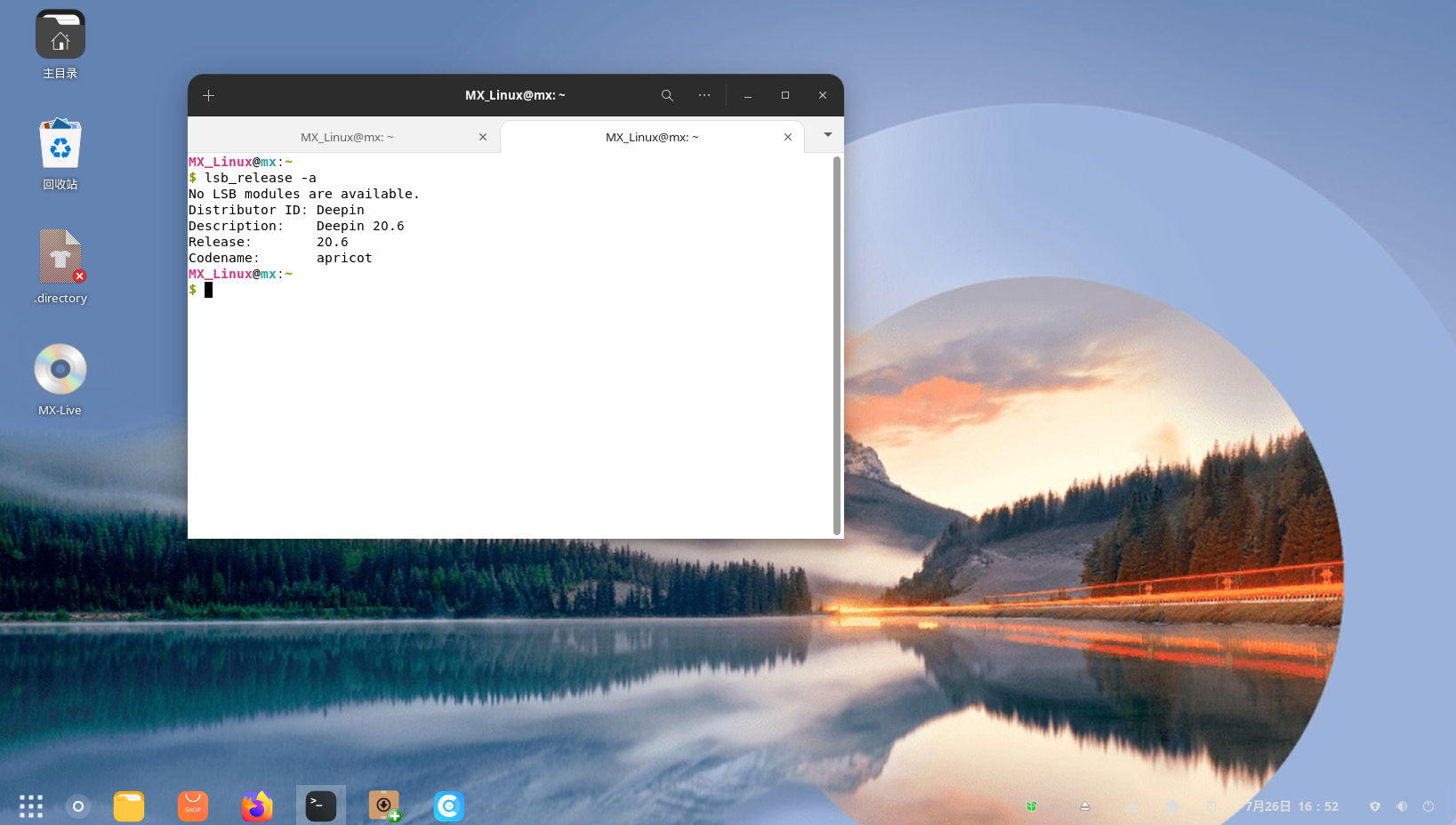Launch the file manager from the dock
1456x825 pixels.
pyautogui.click(x=129, y=806)
